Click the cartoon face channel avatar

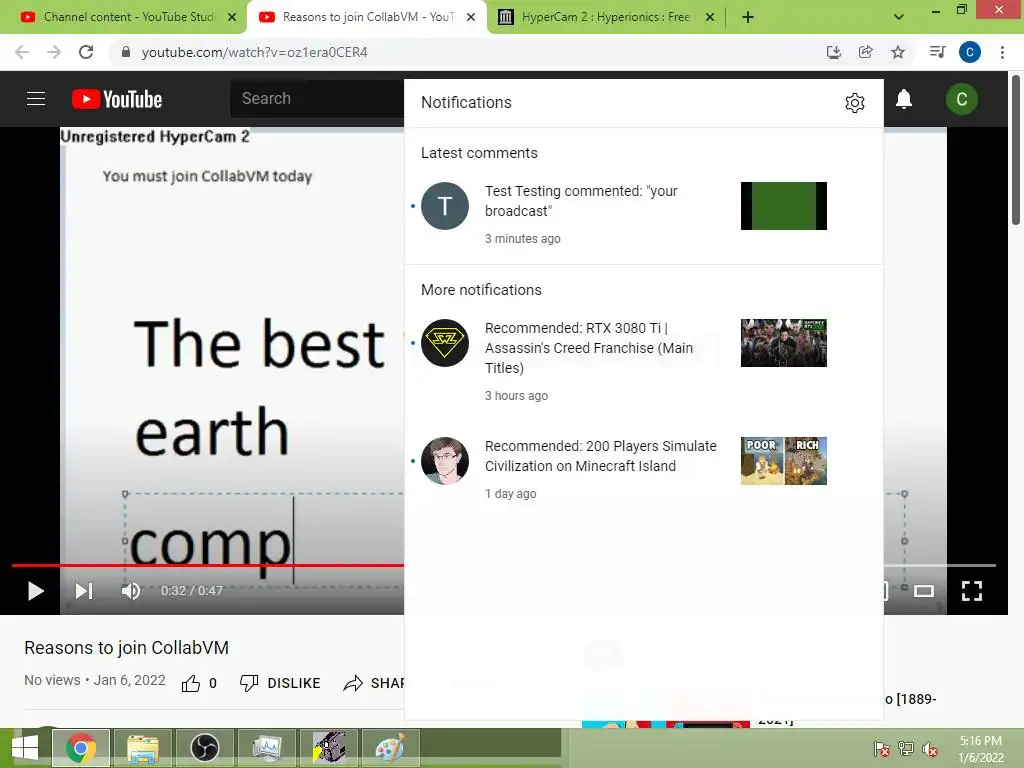pyautogui.click(x=445, y=461)
